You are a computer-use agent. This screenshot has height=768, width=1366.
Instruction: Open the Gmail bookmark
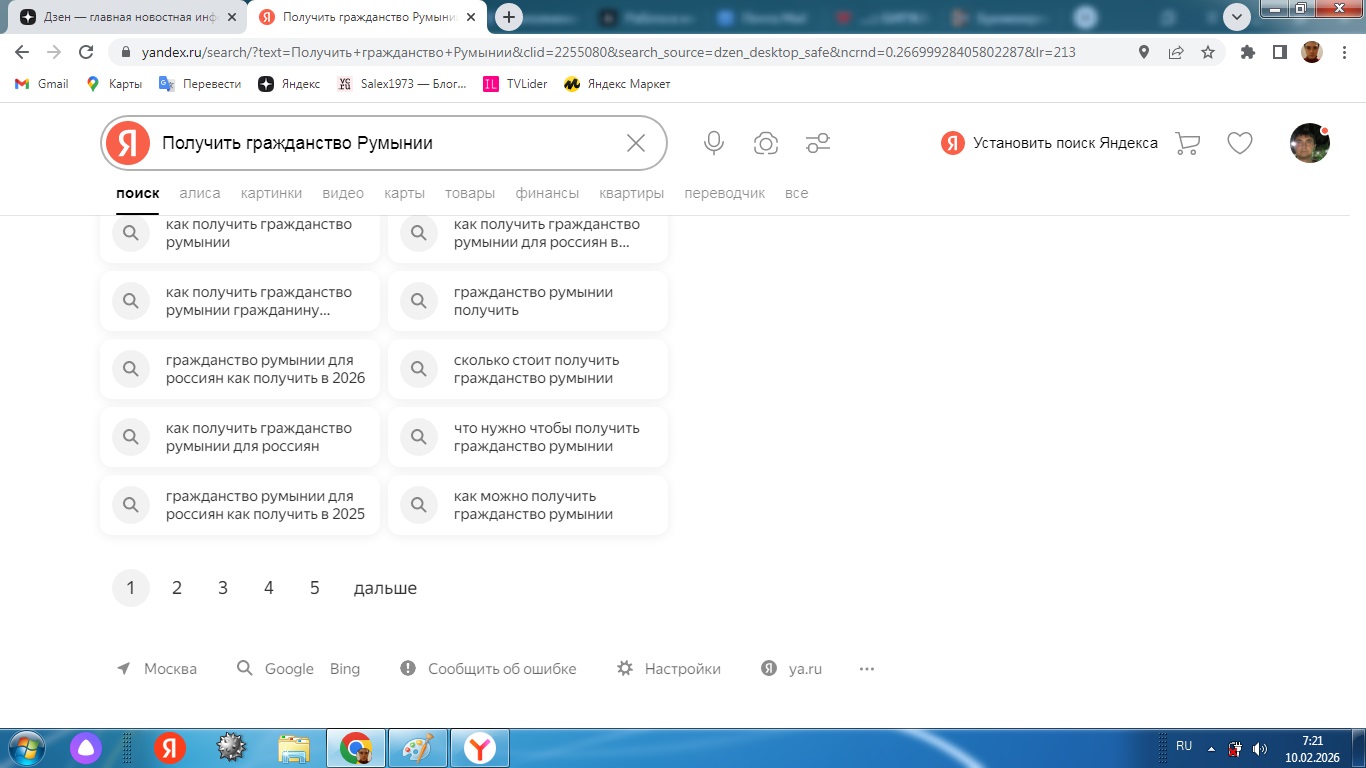click(41, 84)
